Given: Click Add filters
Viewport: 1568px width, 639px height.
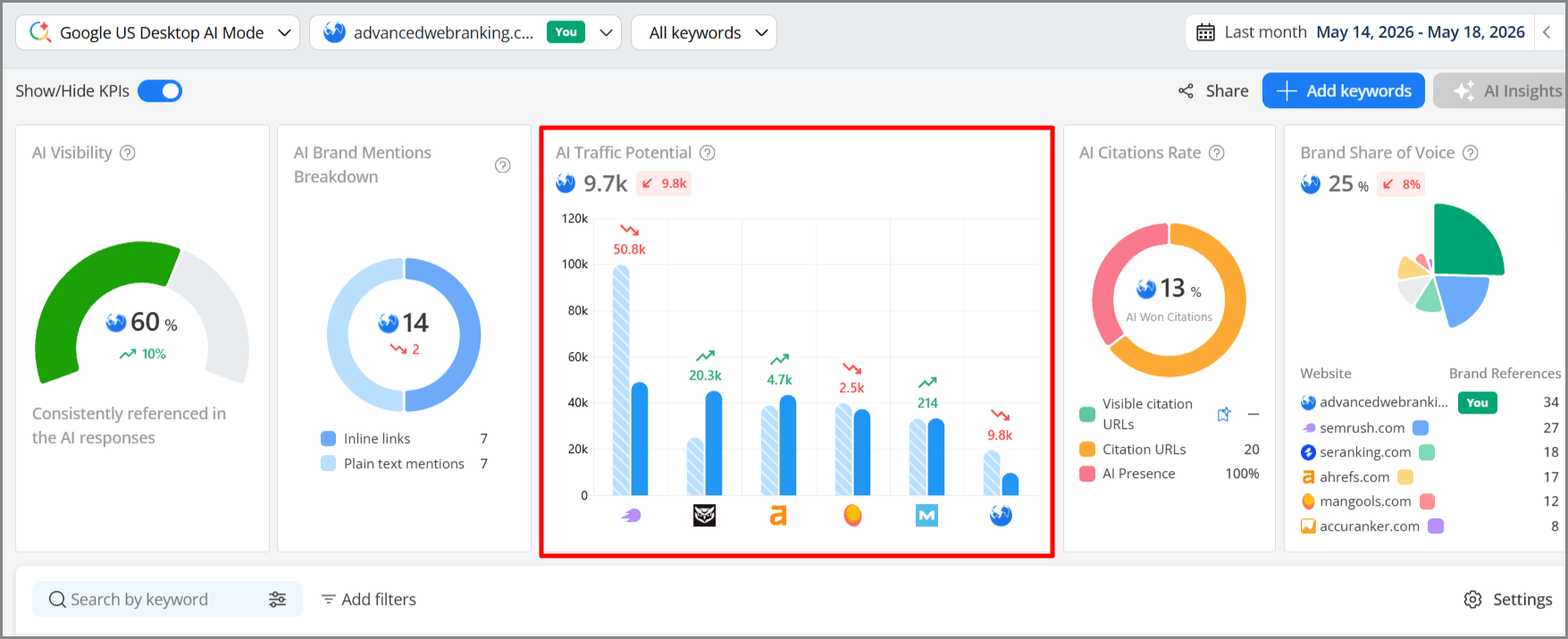Looking at the screenshot, I should click(369, 600).
